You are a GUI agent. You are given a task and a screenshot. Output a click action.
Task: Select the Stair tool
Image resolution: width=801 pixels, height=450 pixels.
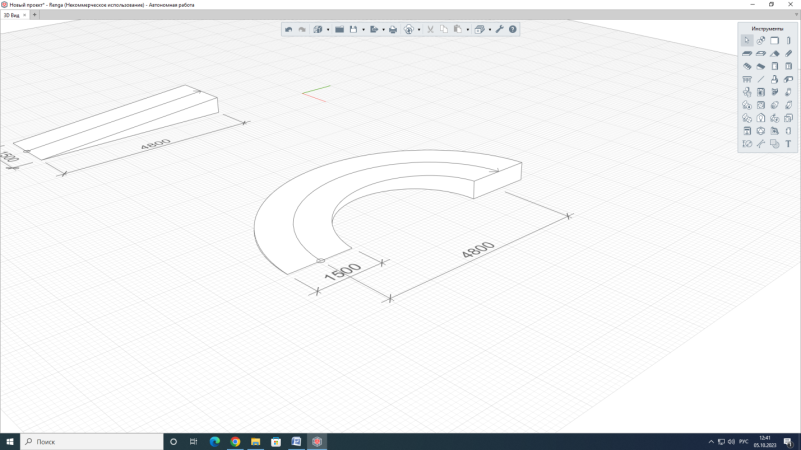(x=747, y=66)
